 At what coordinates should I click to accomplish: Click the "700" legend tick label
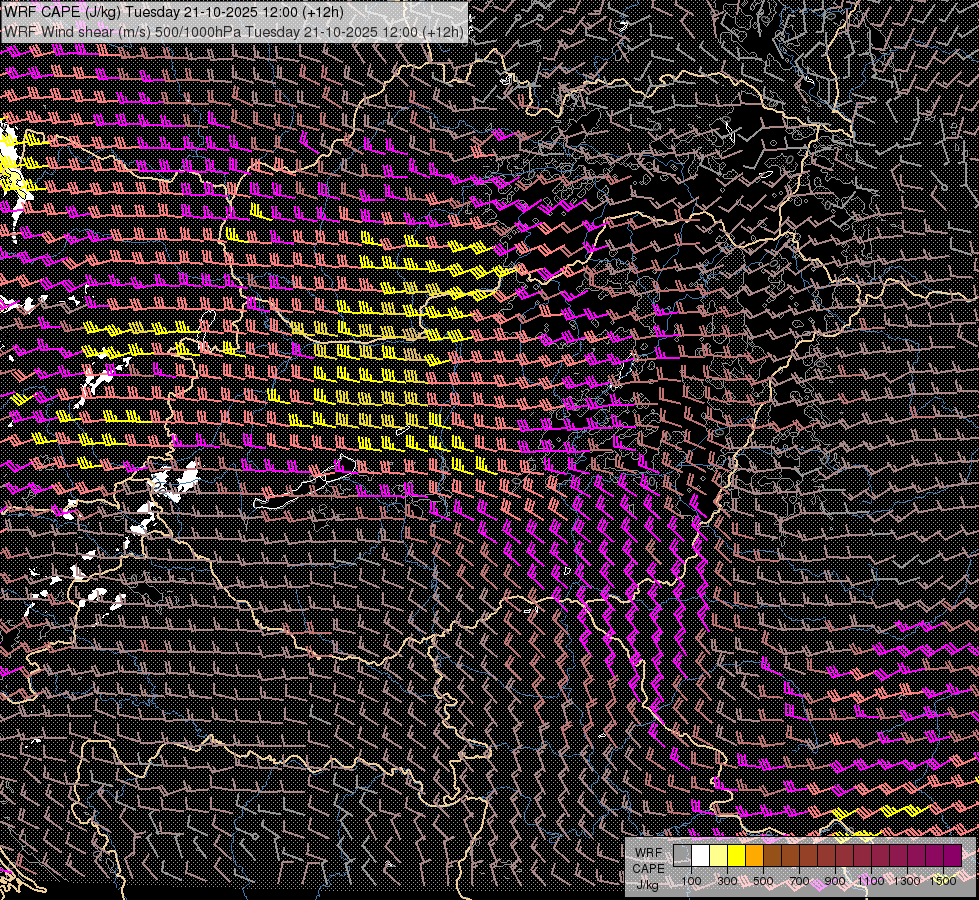click(x=799, y=881)
